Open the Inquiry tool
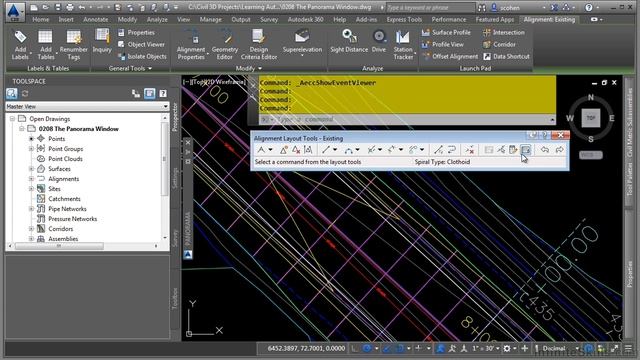 click(x=102, y=41)
